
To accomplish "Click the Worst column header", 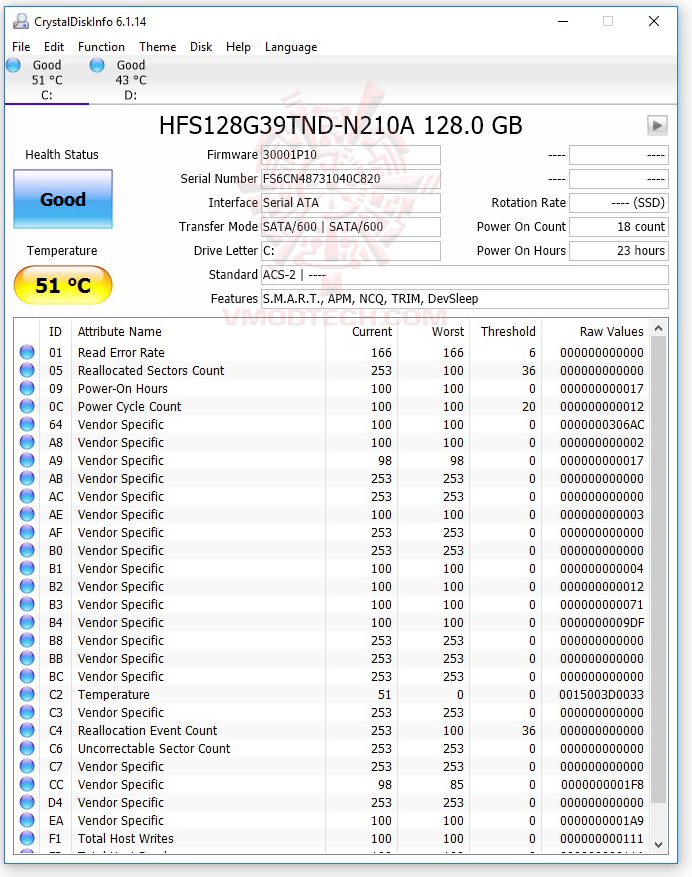I will (x=434, y=332).
